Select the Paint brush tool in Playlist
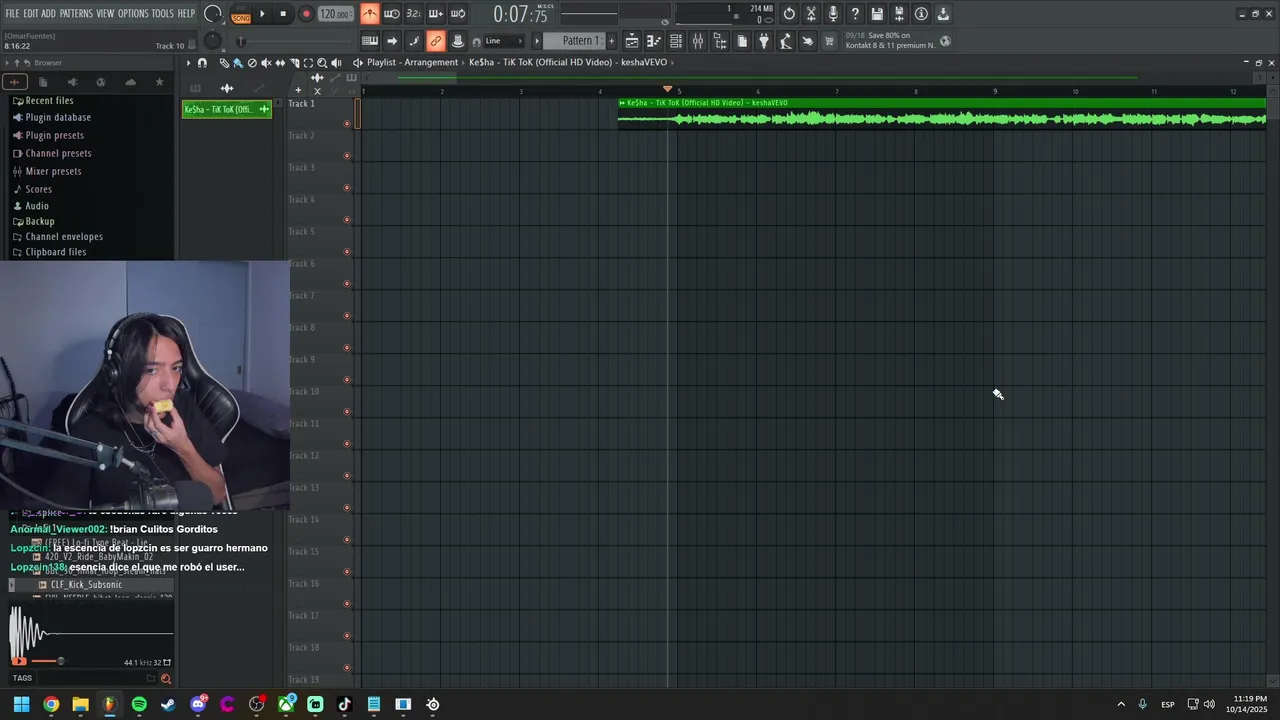Viewport: 1280px width, 720px height. tap(238, 63)
